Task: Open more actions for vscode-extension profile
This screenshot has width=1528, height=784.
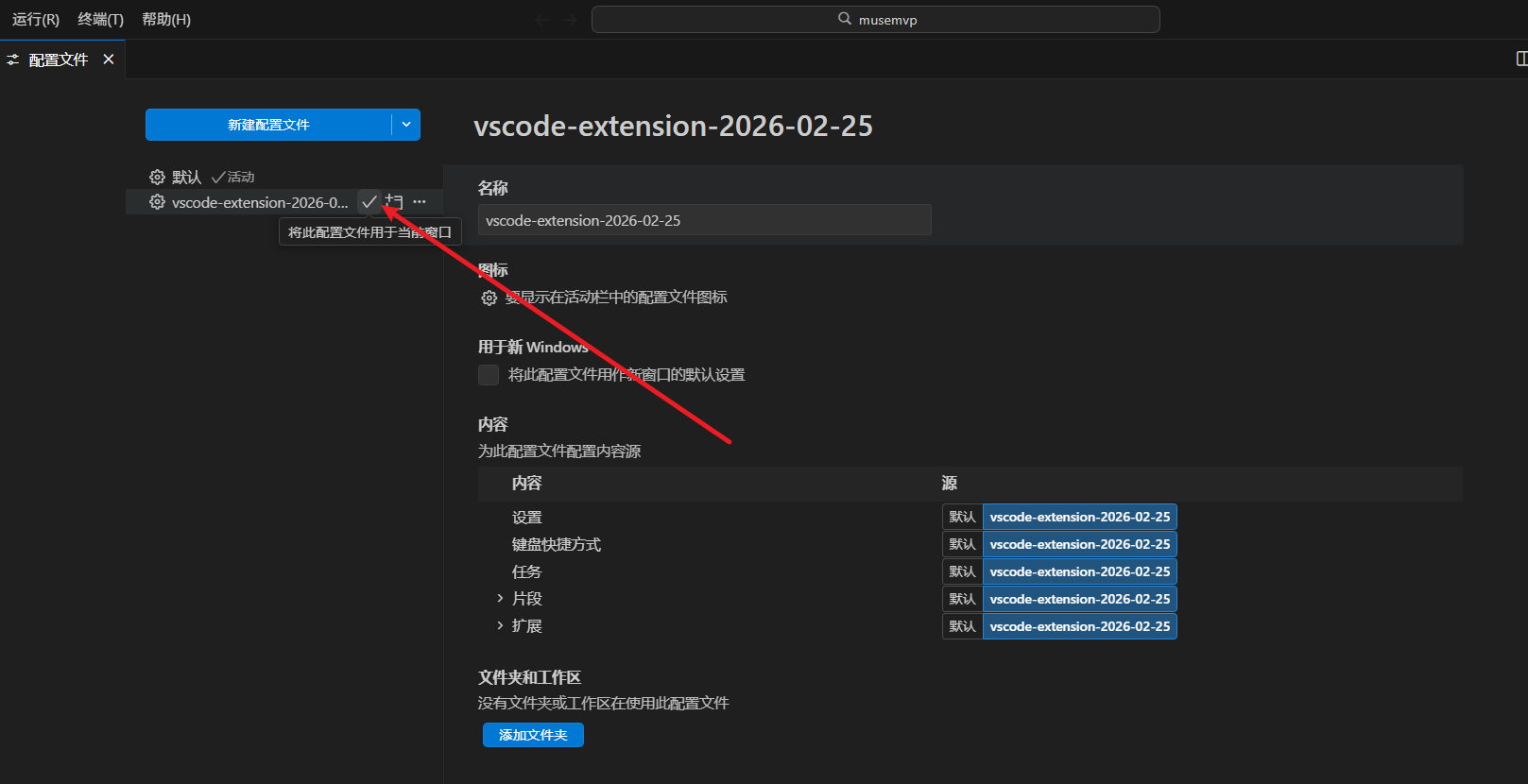Action: point(420,202)
